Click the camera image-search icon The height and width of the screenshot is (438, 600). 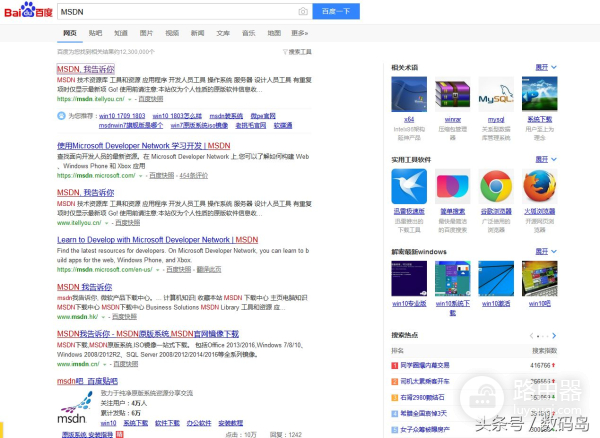pyautogui.click(x=303, y=11)
